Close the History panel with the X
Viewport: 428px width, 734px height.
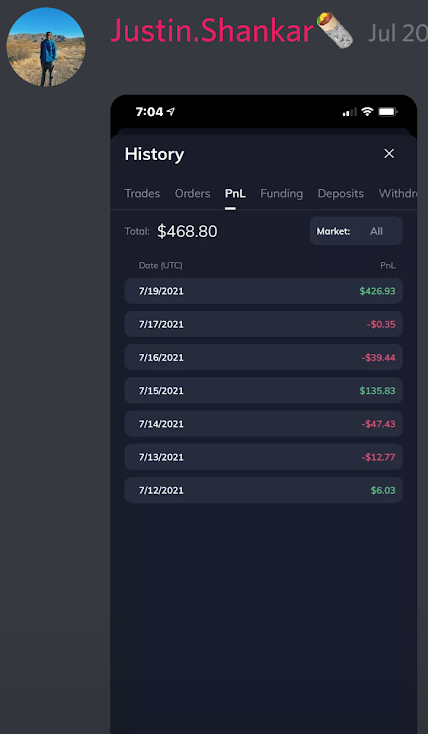point(389,154)
